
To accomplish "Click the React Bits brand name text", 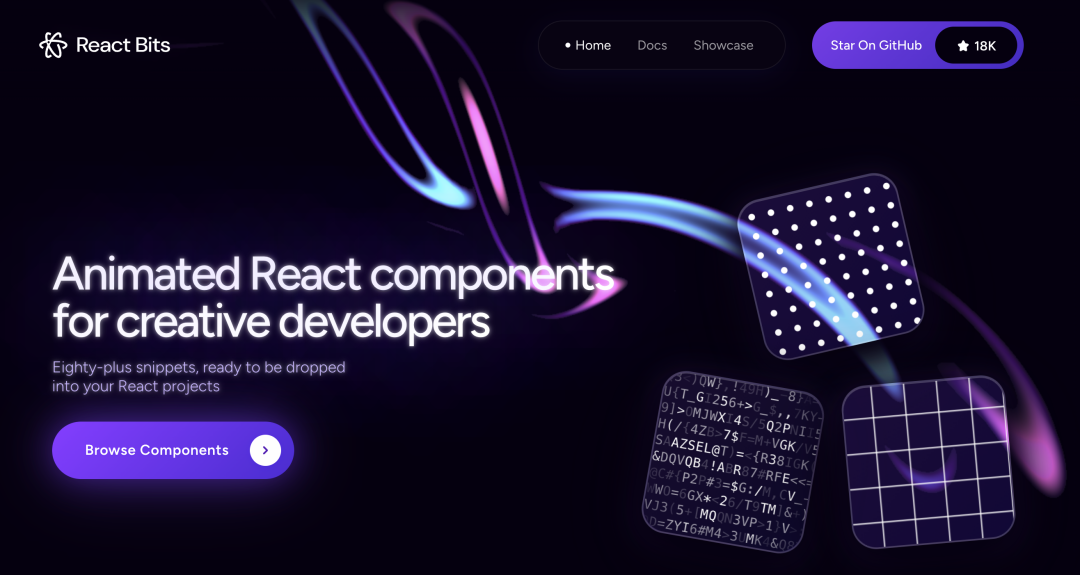I will point(123,45).
